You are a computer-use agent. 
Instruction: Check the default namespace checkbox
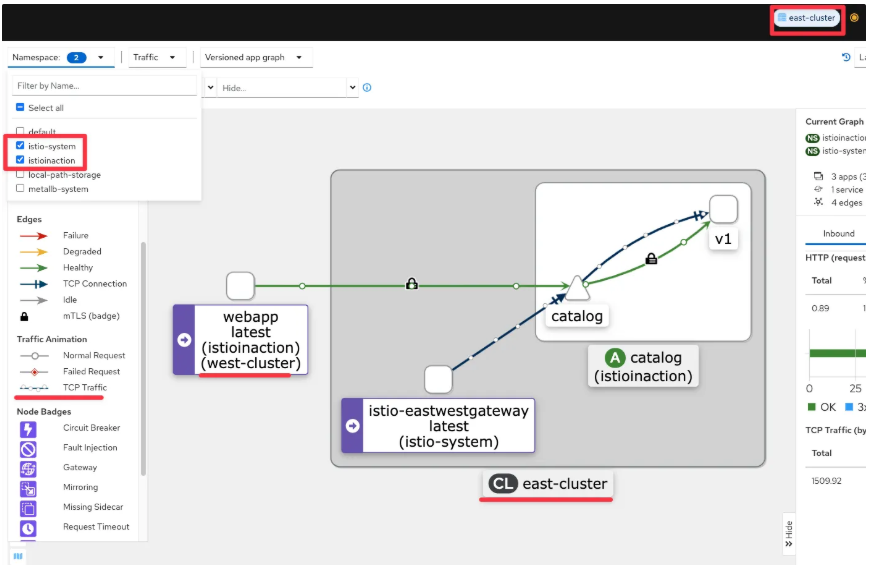20,131
